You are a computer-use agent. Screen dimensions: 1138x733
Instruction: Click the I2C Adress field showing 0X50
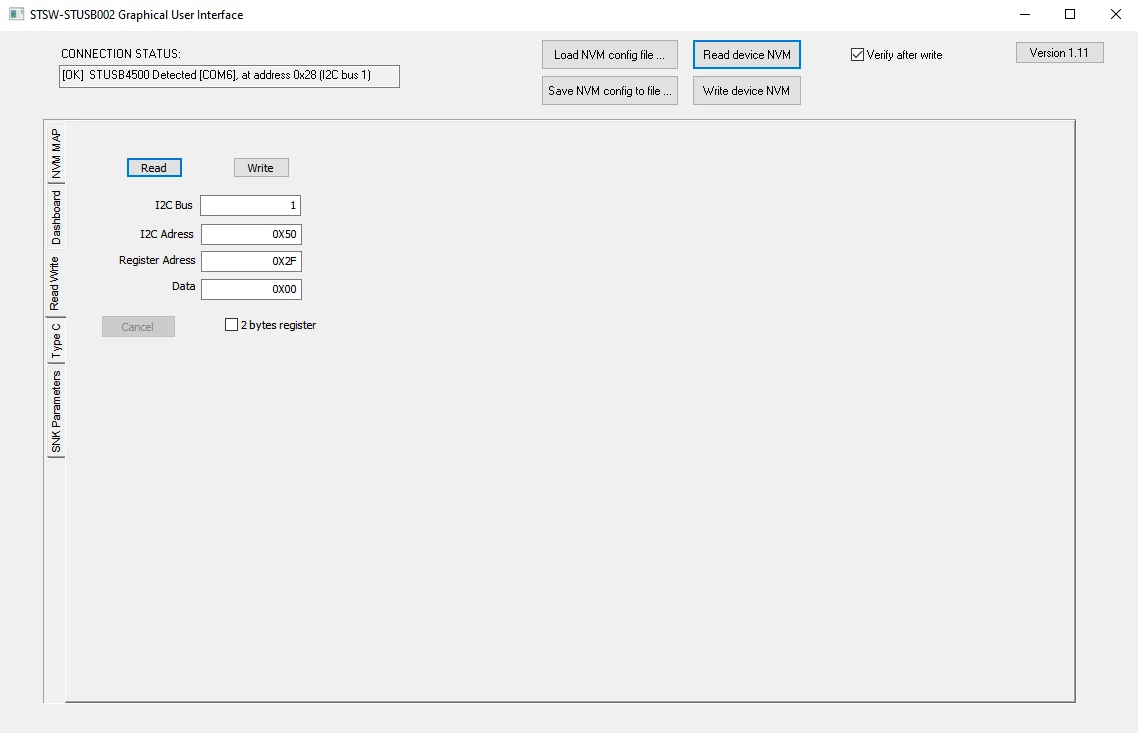point(251,234)
